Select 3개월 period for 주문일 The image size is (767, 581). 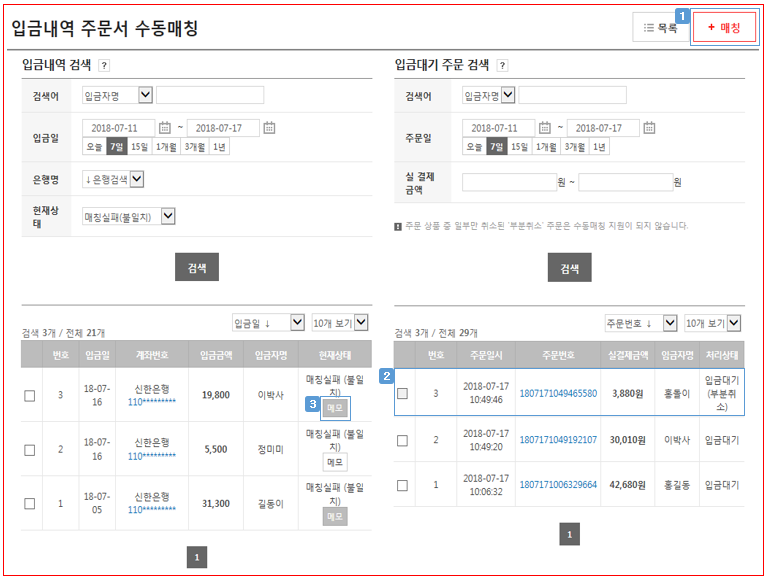575,147
